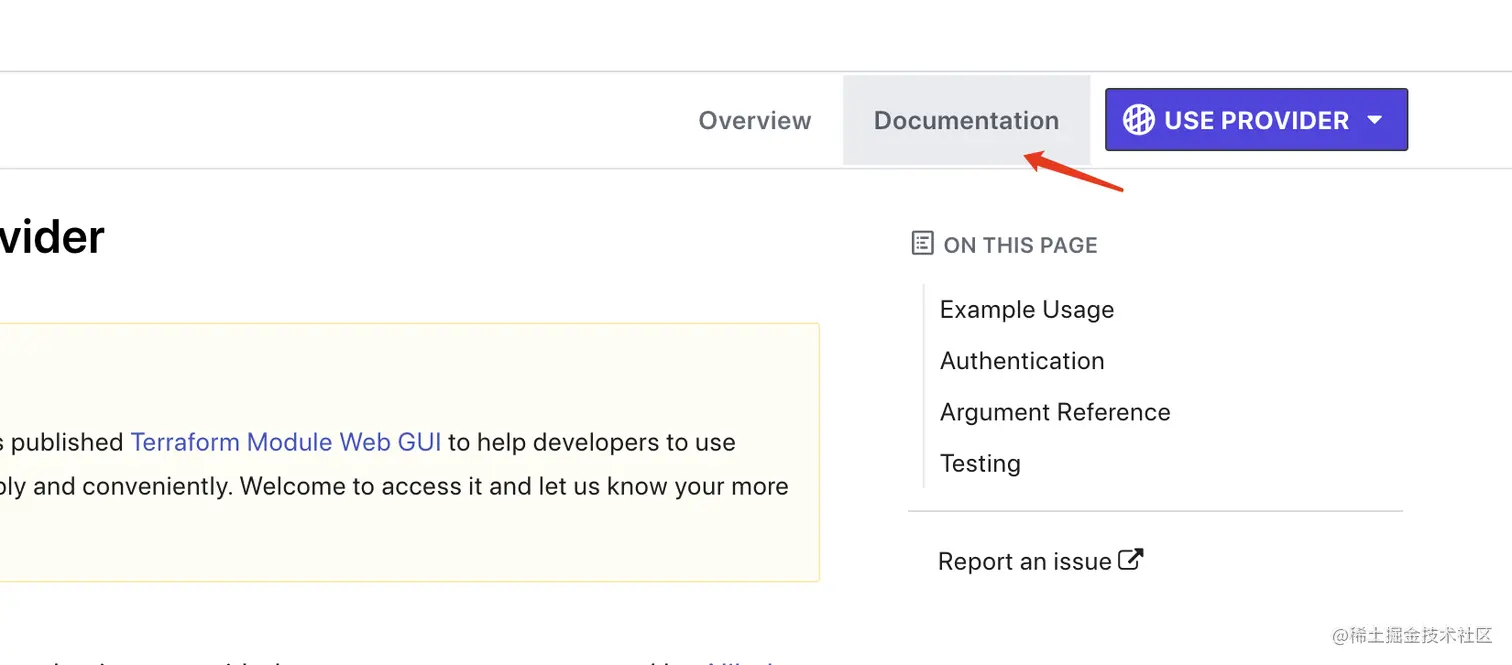
Task: Click the 'Welcome to access it' sentence text
Action: click(x=514, y=486)
